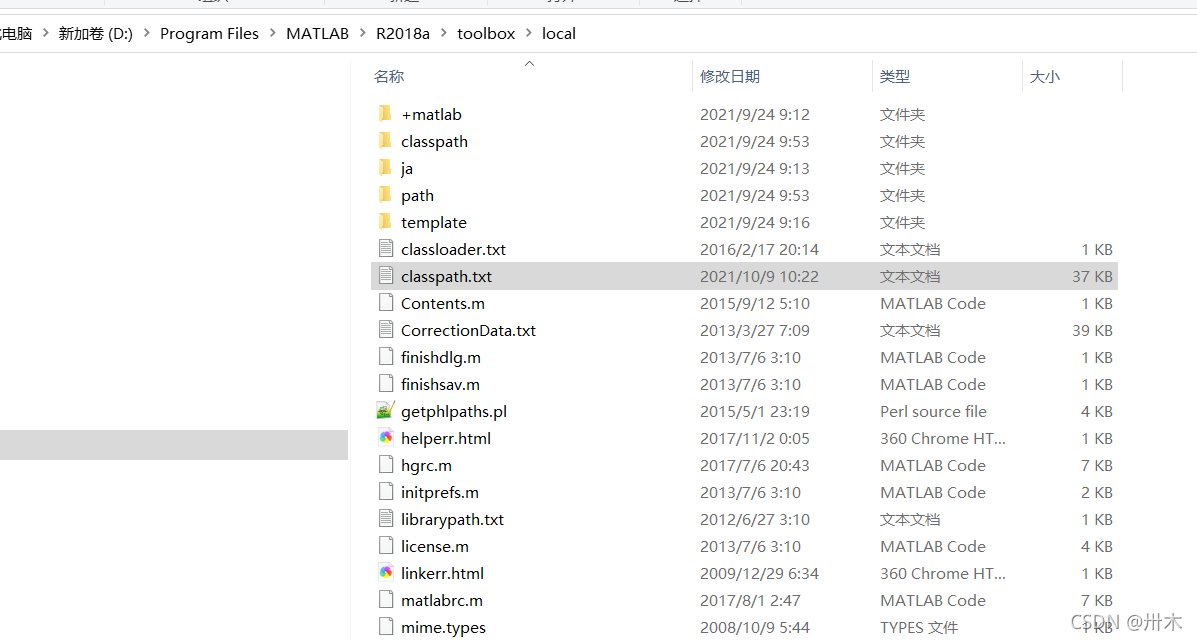Viewport: 1197px width, 640px height.
Task: Click the linkerr.html Chrome icon
Action: 386,572
